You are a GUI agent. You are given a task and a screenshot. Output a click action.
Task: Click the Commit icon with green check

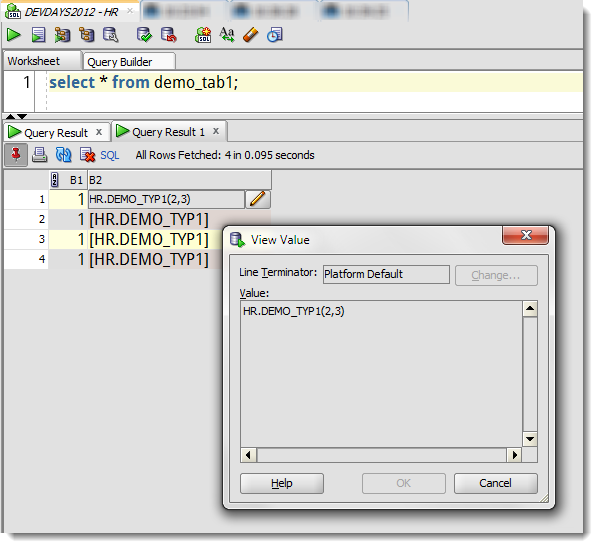pyautogui.click(x=145, y=35)
